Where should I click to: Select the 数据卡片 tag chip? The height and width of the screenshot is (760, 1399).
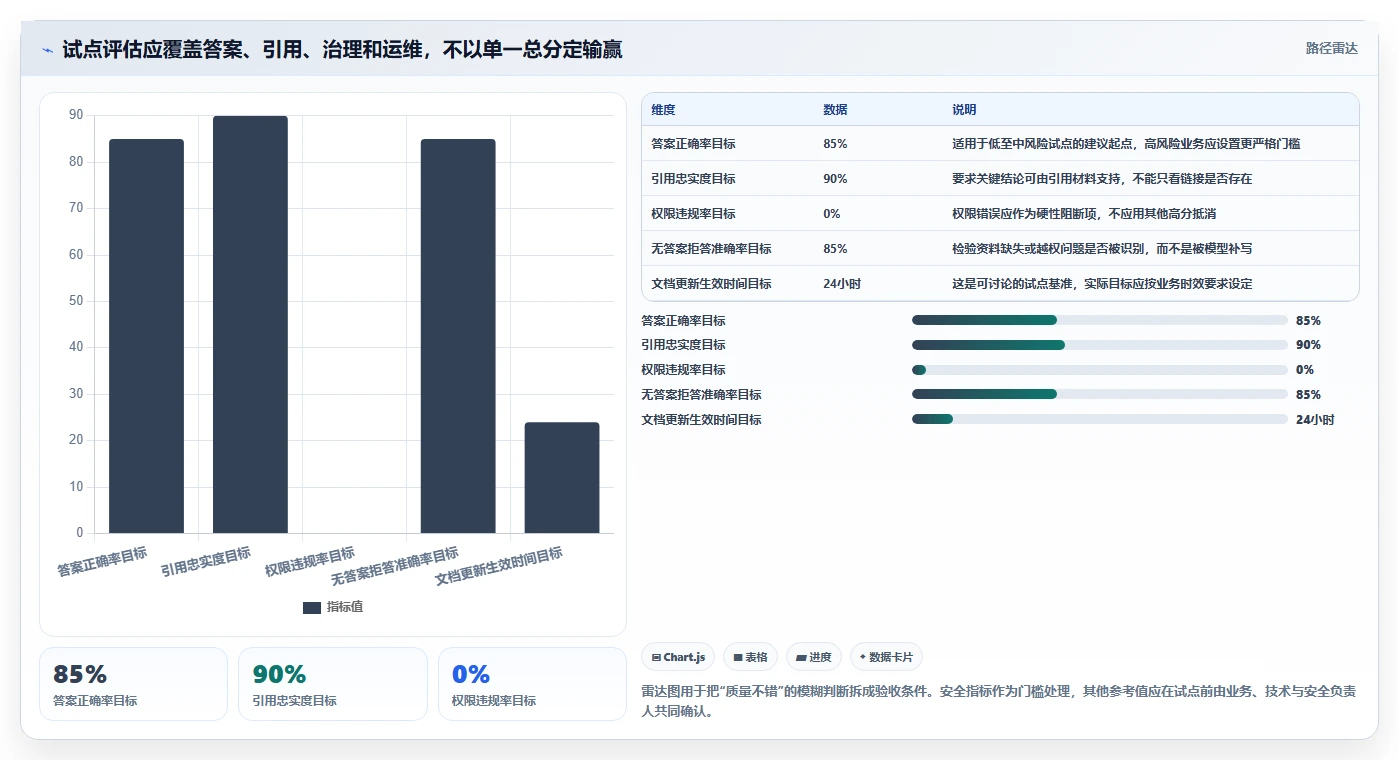[886, 657]
